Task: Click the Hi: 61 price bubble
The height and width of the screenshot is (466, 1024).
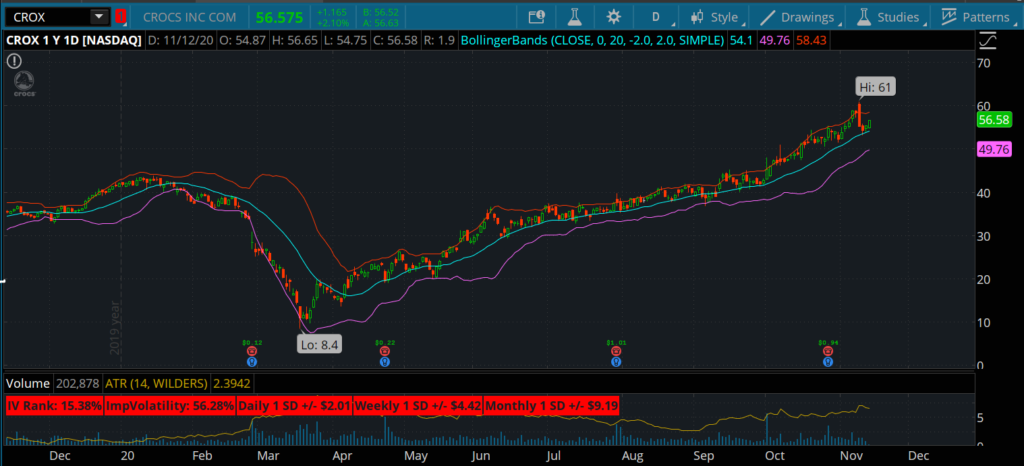Action: coord(875,87)
